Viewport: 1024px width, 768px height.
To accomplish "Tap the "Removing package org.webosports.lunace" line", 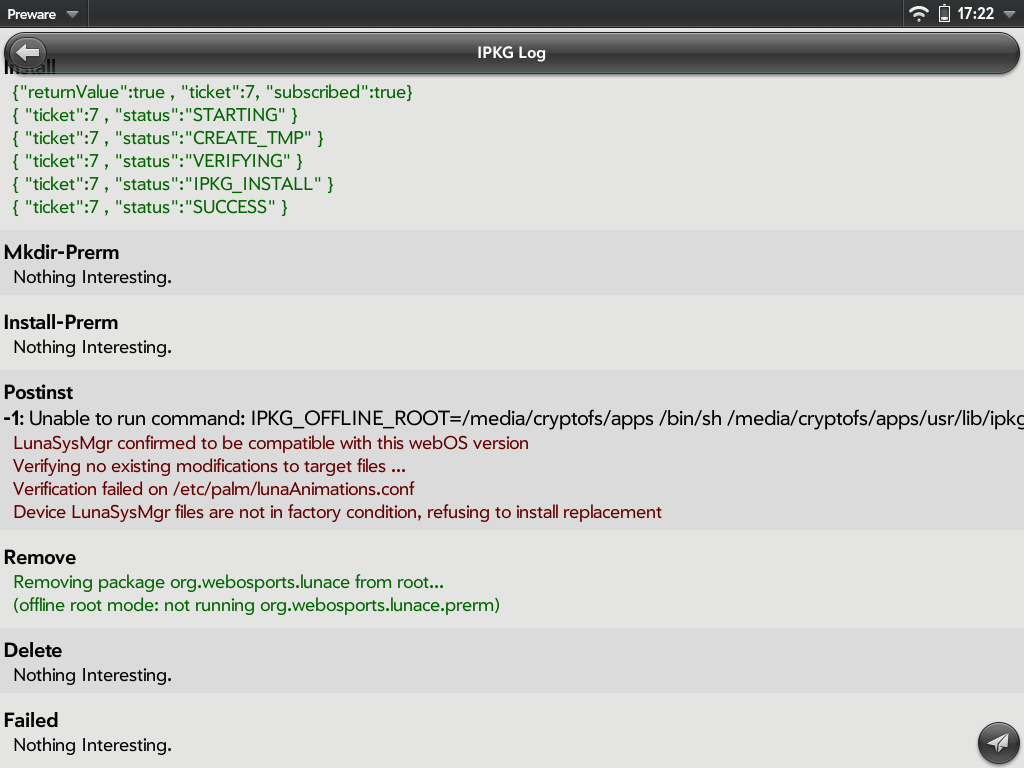I will click(x=228, y=582).
